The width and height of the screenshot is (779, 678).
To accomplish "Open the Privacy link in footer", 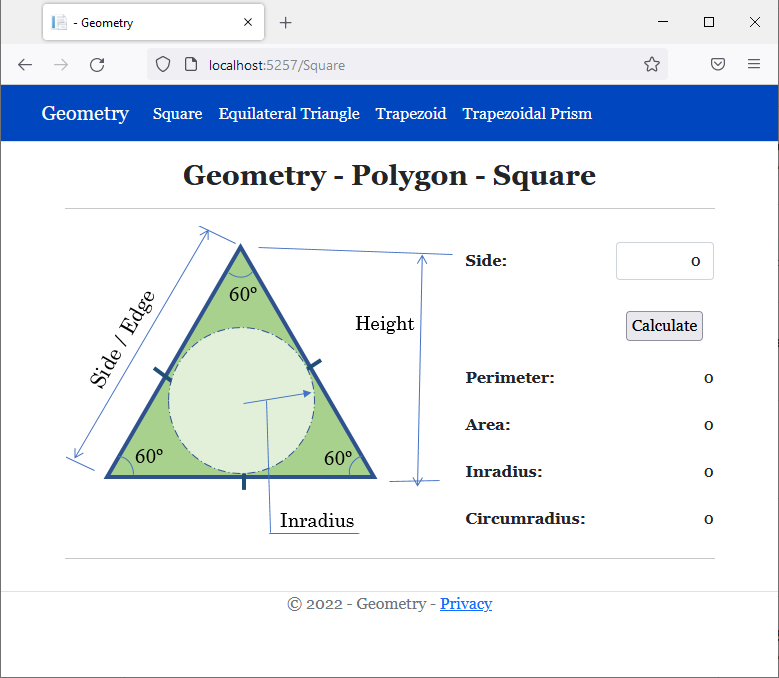I will 466,603.
